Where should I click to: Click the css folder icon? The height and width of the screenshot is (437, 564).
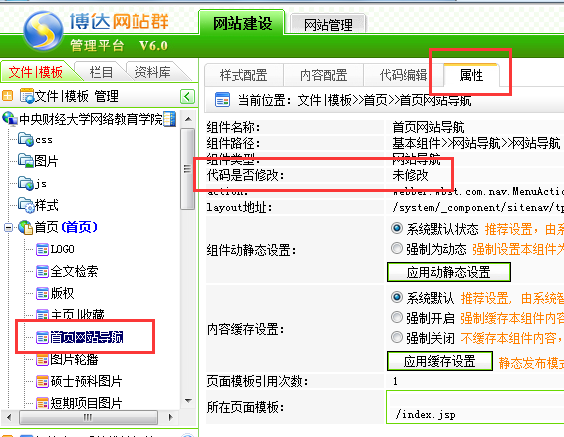point(26,140)
